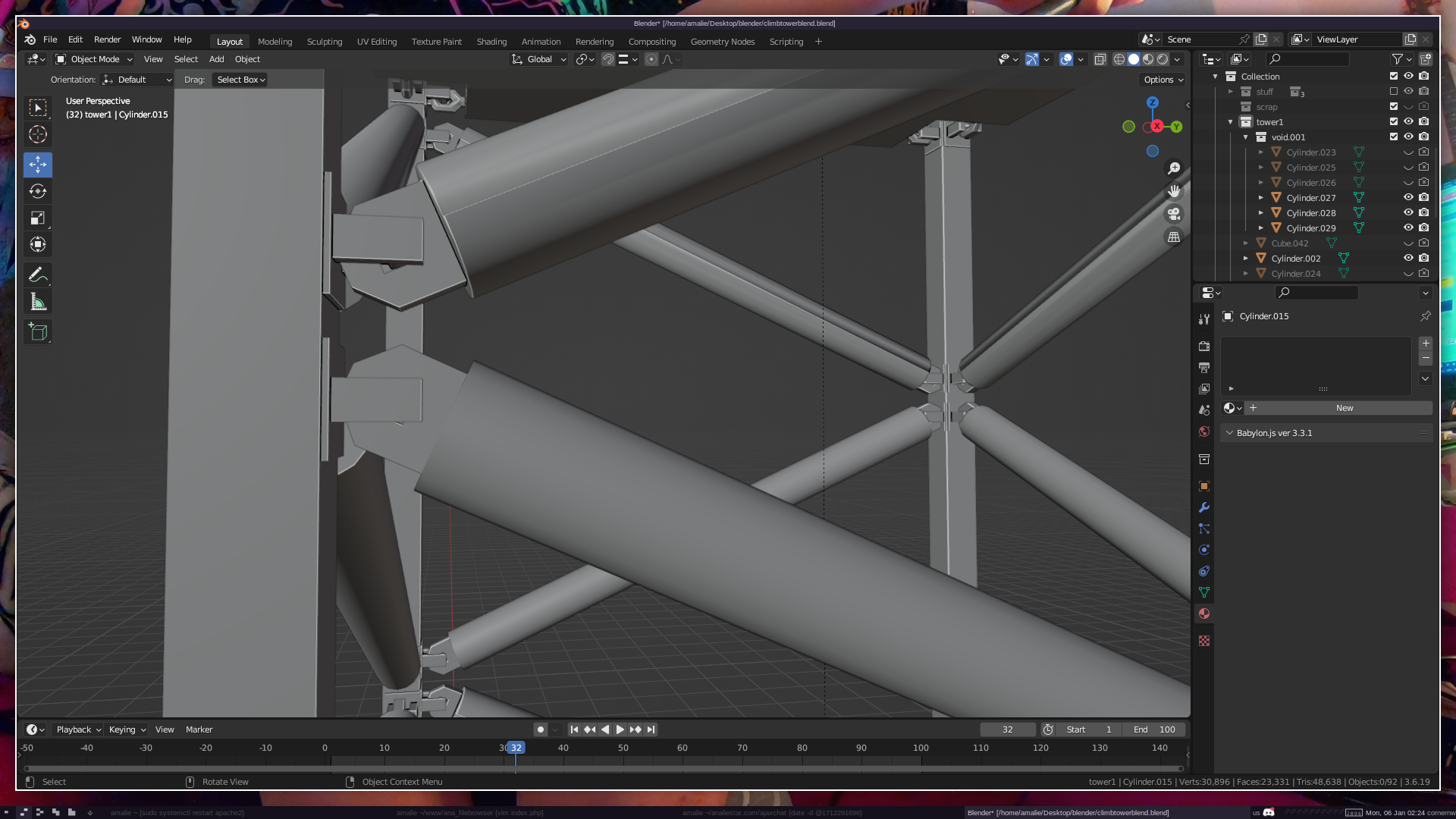Select the Scale tool

tap(38, 218)
